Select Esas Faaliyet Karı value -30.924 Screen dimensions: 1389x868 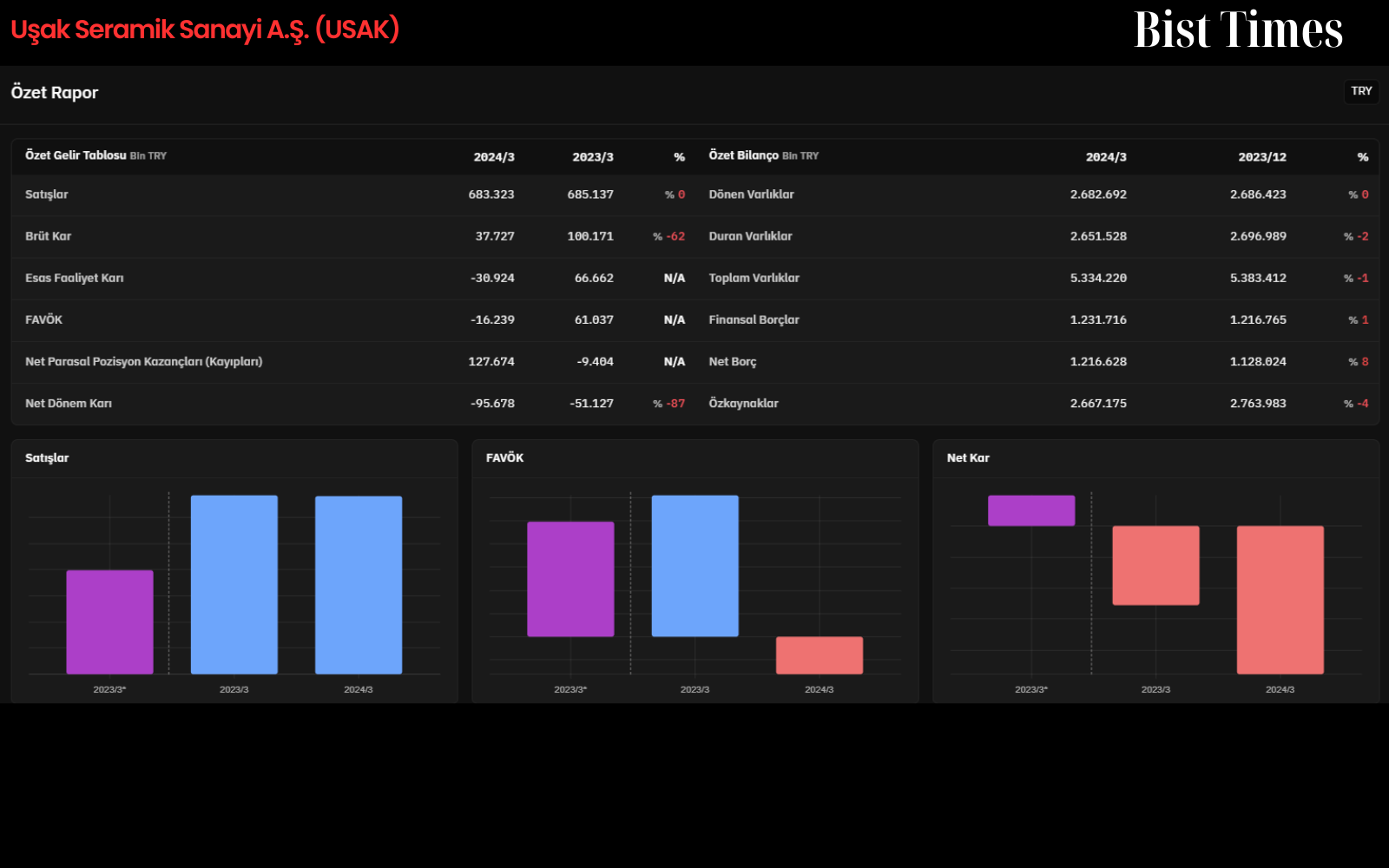492,278
